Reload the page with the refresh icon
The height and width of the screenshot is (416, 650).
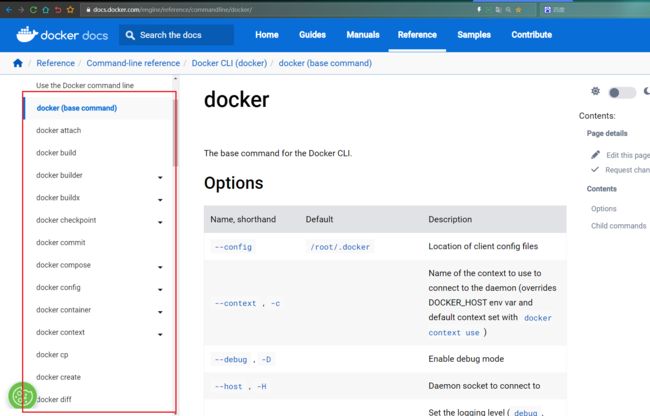tap(33, 10)
